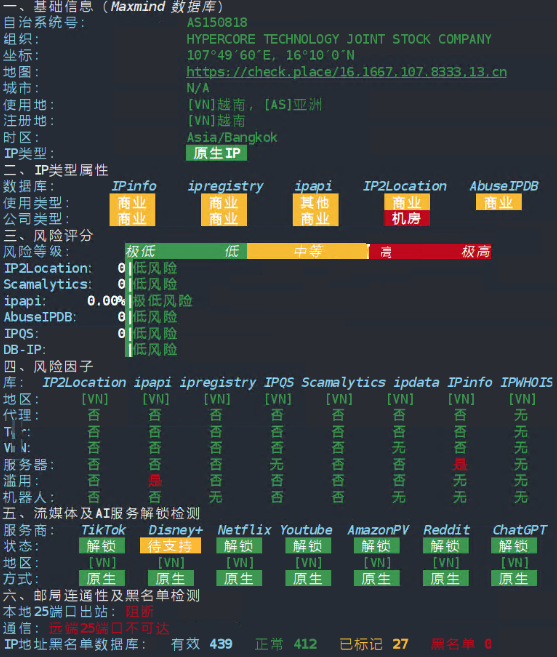Click the TikTok service header

pos(103,530)
